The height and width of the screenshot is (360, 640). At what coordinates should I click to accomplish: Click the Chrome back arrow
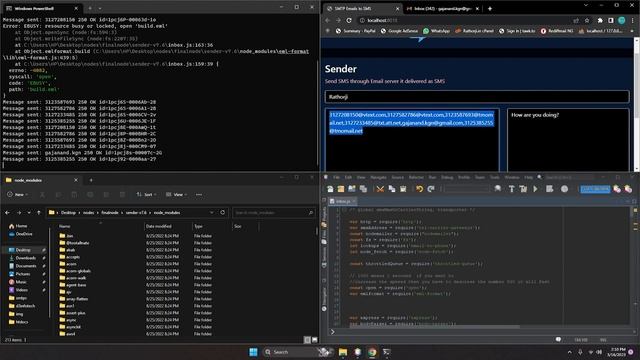tap(328, 20)
